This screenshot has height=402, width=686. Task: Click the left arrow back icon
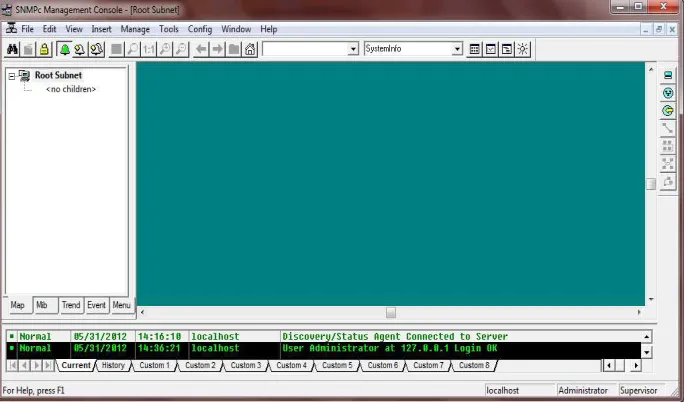(x=201, y=49)
